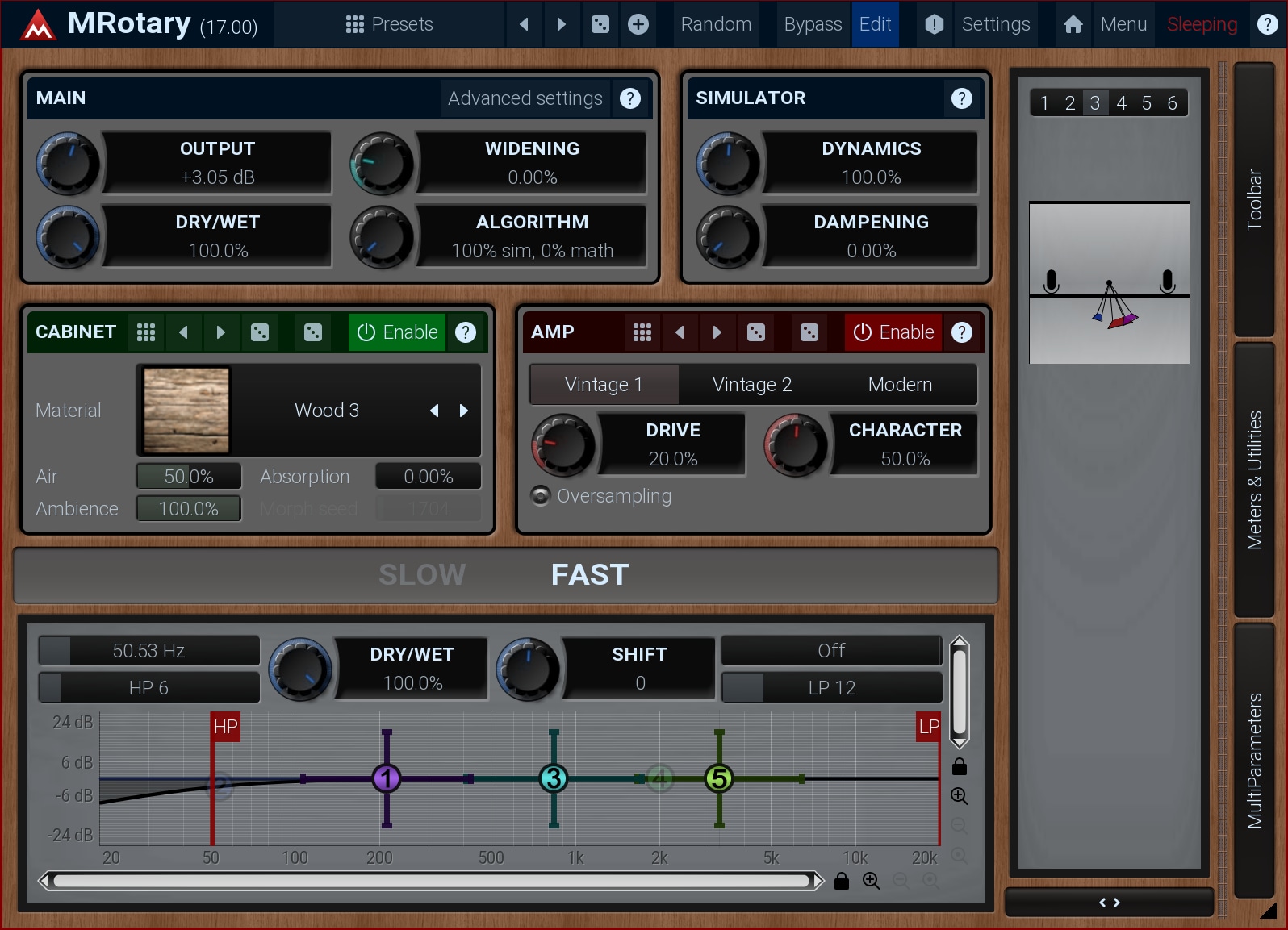Switch to the Vintage 2 amp tab
The height and width of the screenshot is (930, 1288).
tap(751, 385)
